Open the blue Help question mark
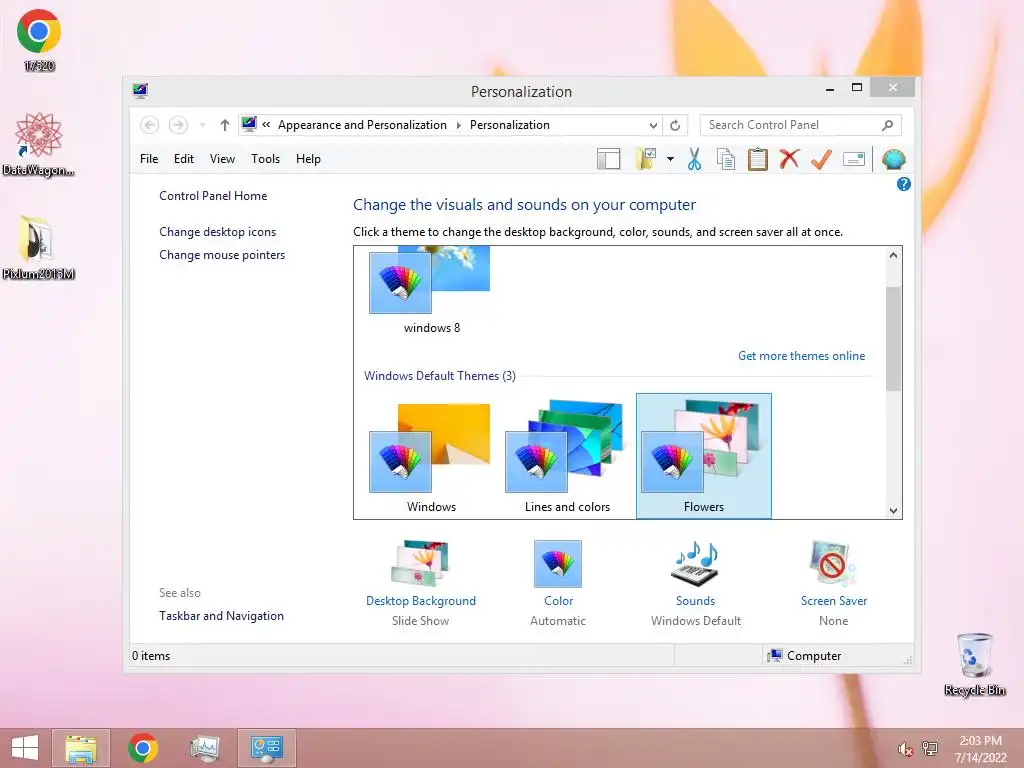Screen dimensions: 1024x768 [x=904, y=184]
